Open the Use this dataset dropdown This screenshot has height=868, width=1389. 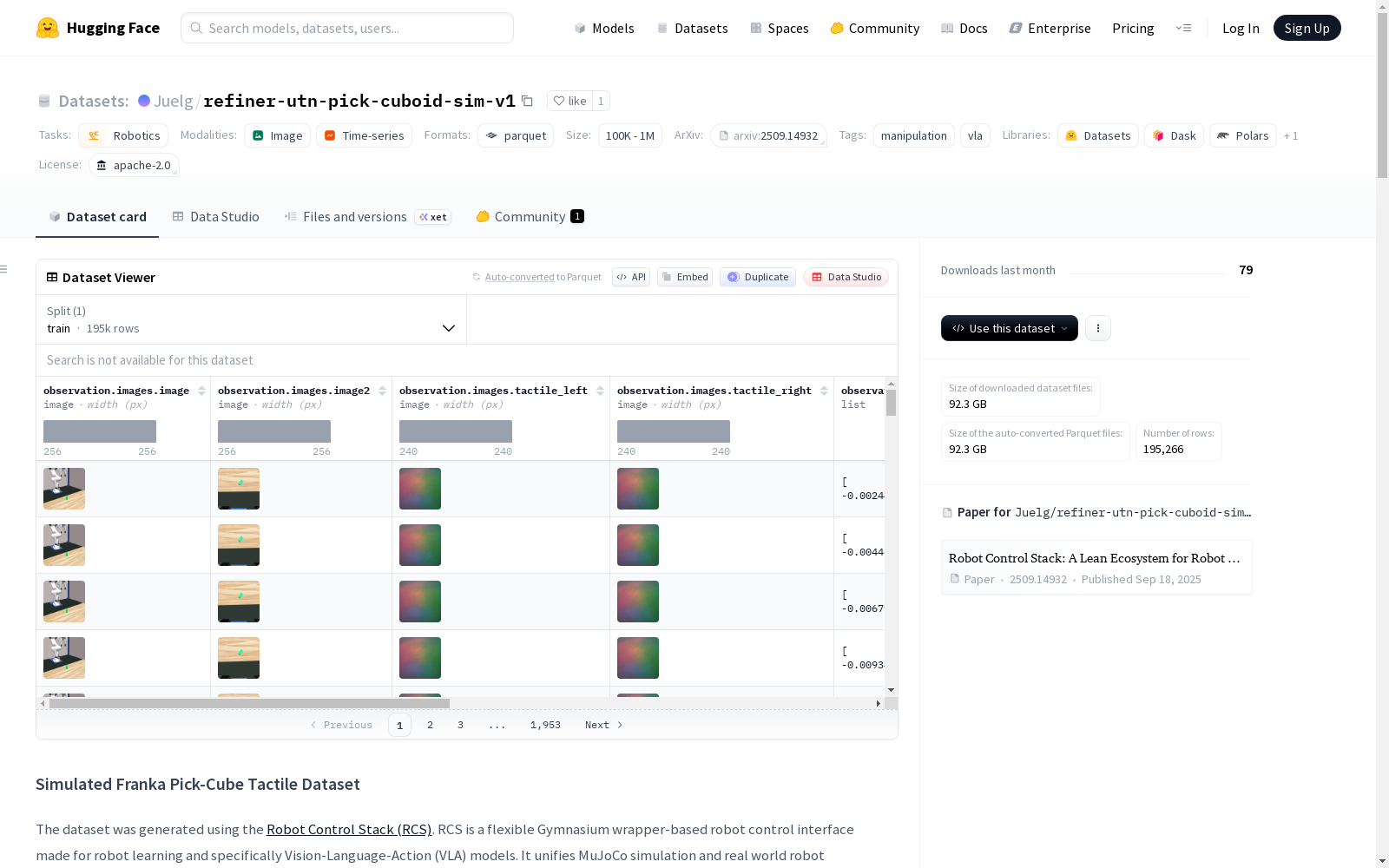(x=1010, y=328)
